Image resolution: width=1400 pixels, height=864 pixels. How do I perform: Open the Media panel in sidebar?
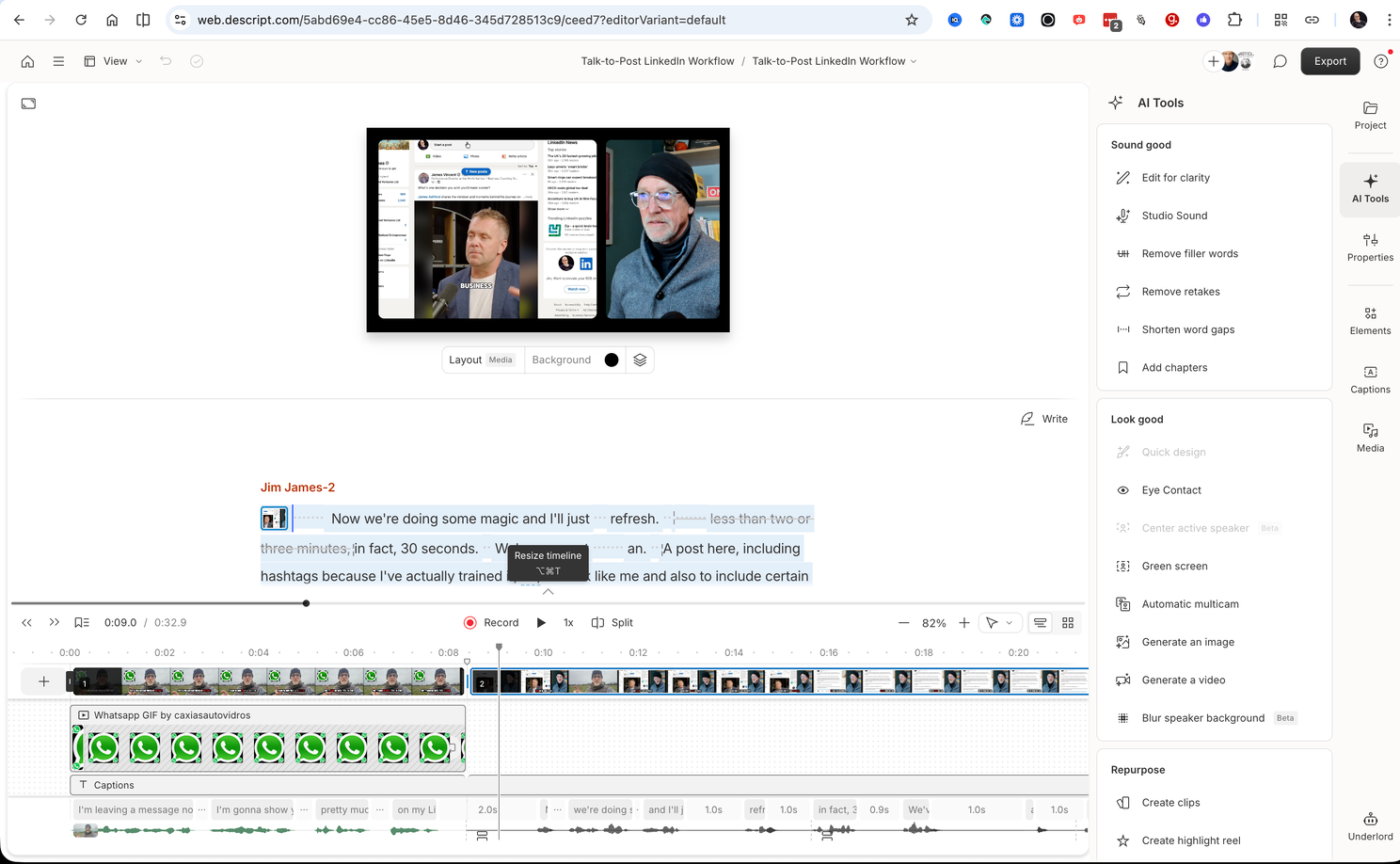pos(1370,438)
